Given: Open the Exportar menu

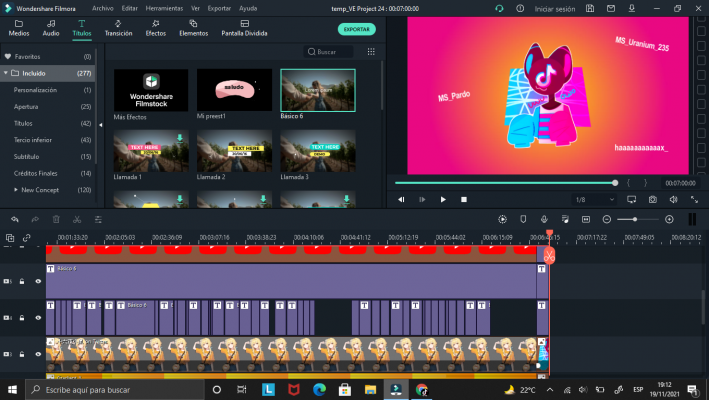Looking at the screenshot, I should (219, 8).
